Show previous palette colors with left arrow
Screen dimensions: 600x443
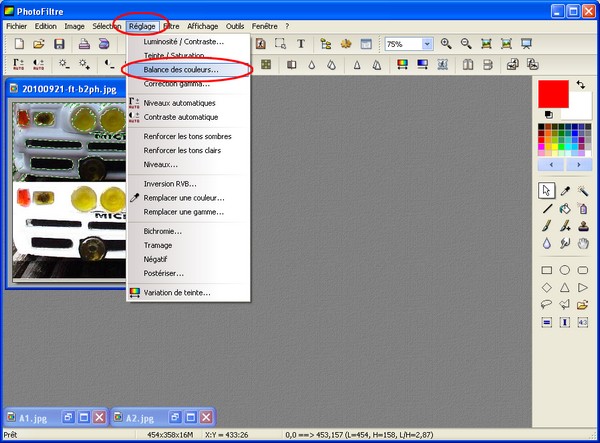click(x=552, y=164)
